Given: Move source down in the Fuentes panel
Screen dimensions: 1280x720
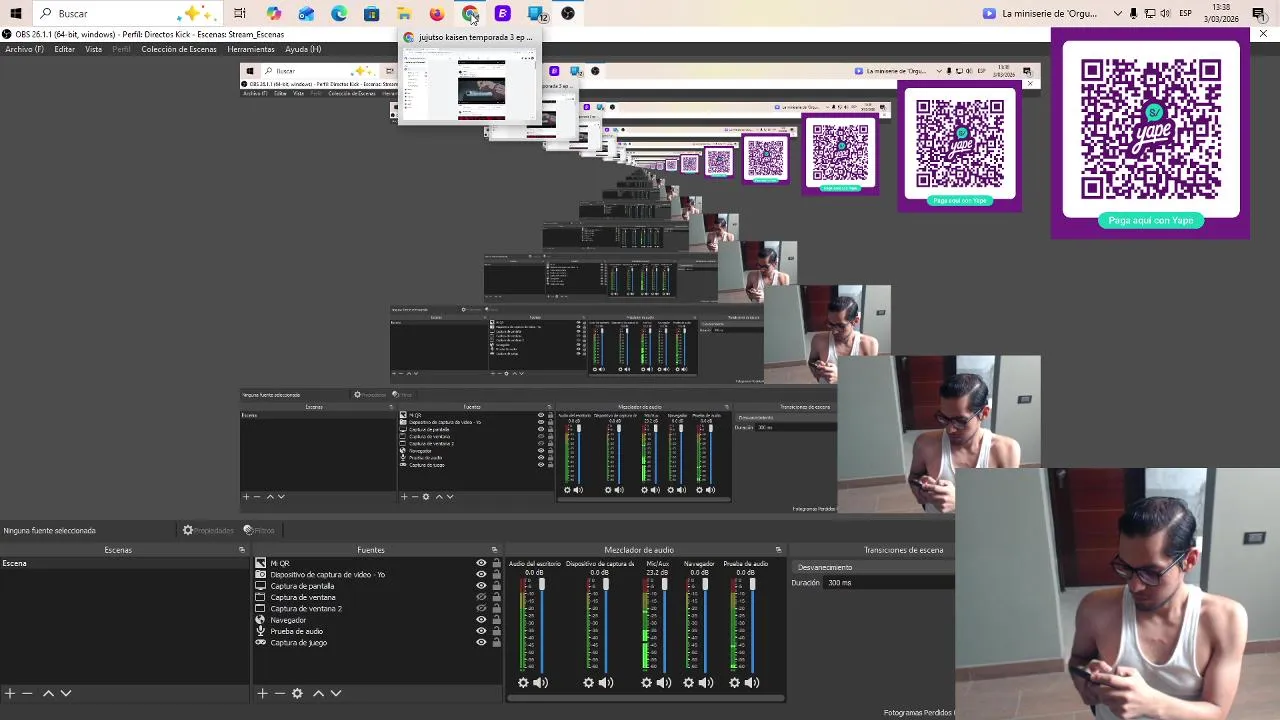Looking at the screenshot, I should [x=336, y=693].
